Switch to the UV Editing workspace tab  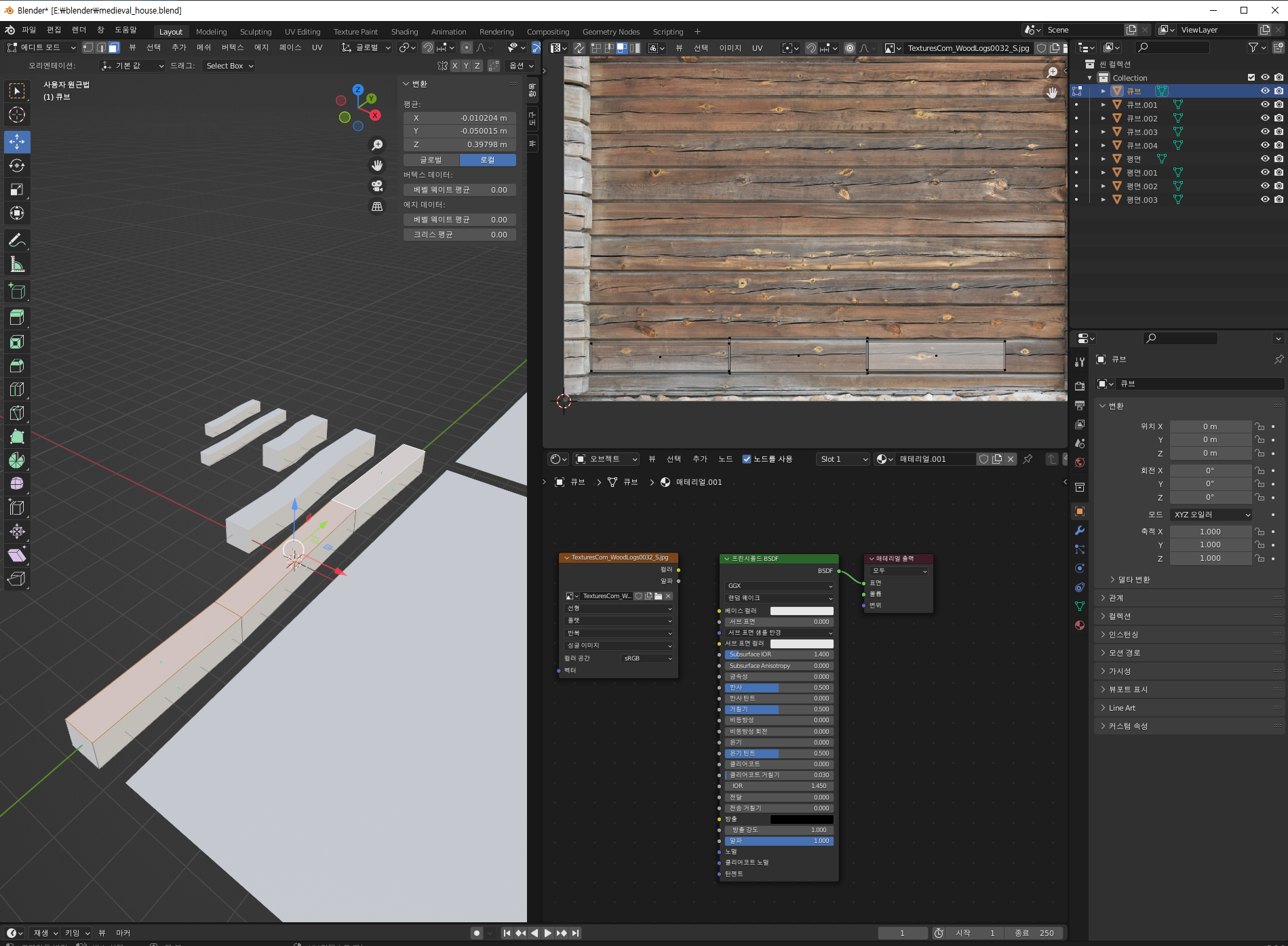click(303, 32)
